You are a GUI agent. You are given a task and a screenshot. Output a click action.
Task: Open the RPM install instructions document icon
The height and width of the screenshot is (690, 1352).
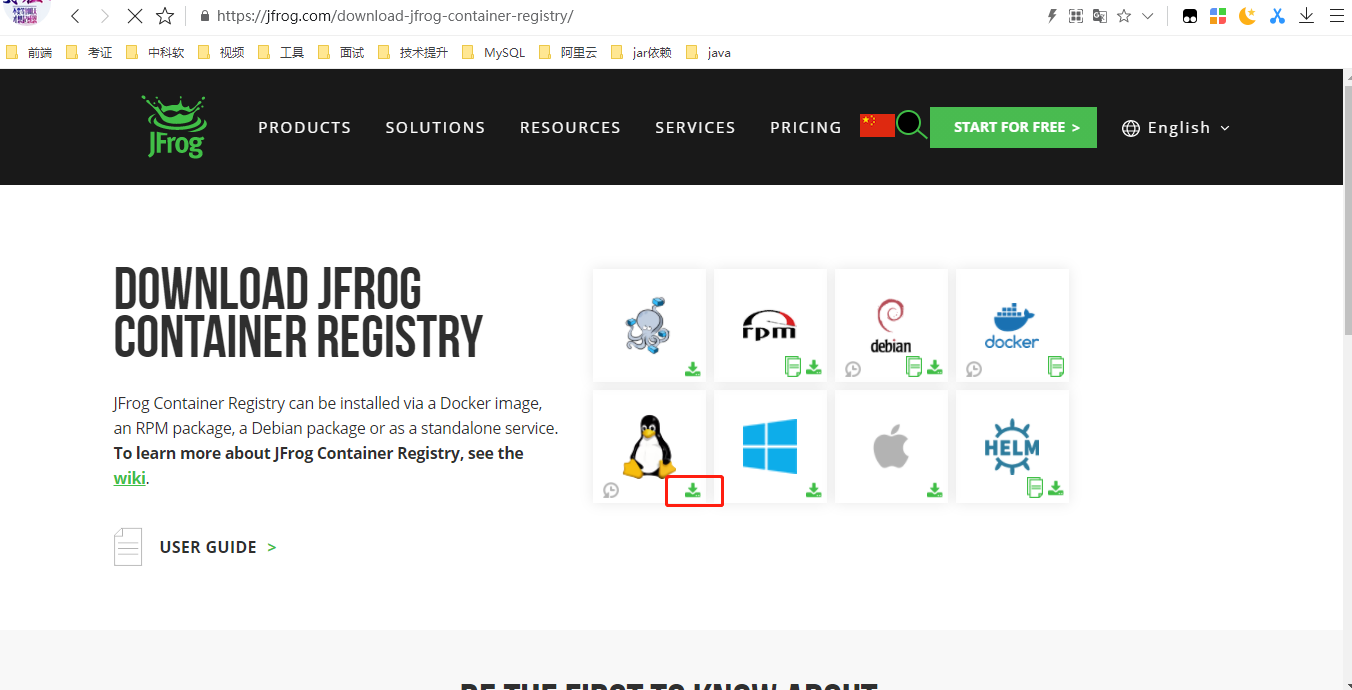793,367
